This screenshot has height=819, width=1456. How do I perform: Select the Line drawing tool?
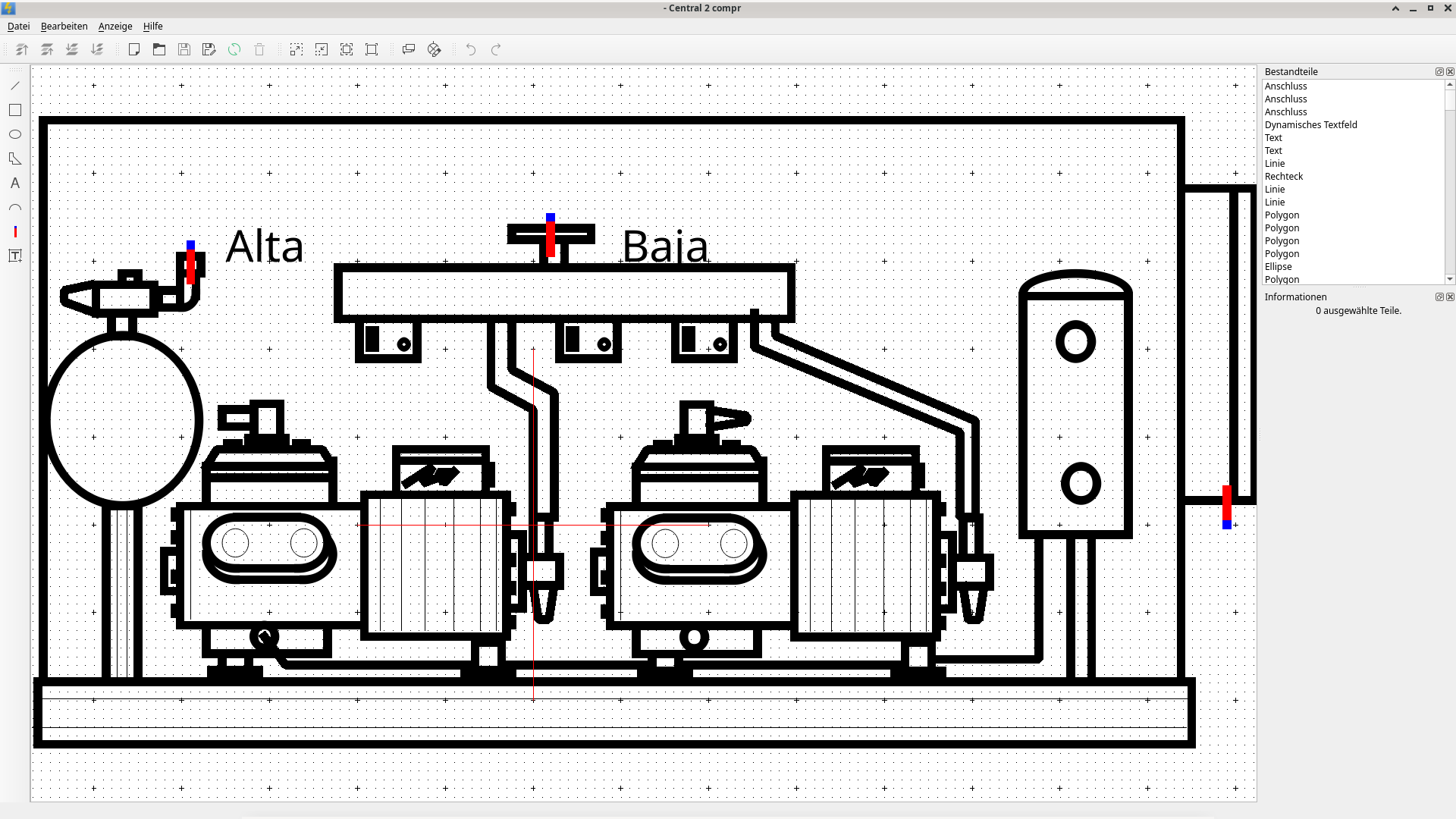tap(15, 86)
